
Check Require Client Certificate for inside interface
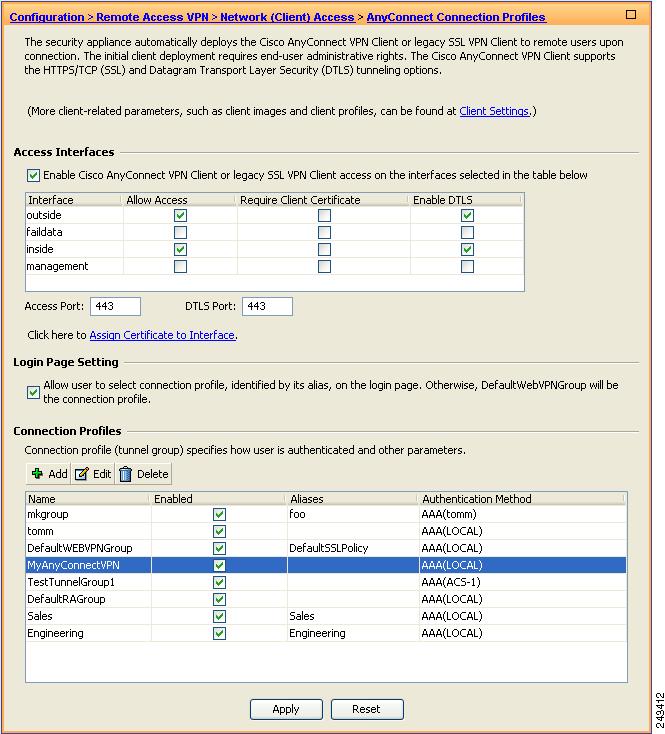(x=324, y=249)
